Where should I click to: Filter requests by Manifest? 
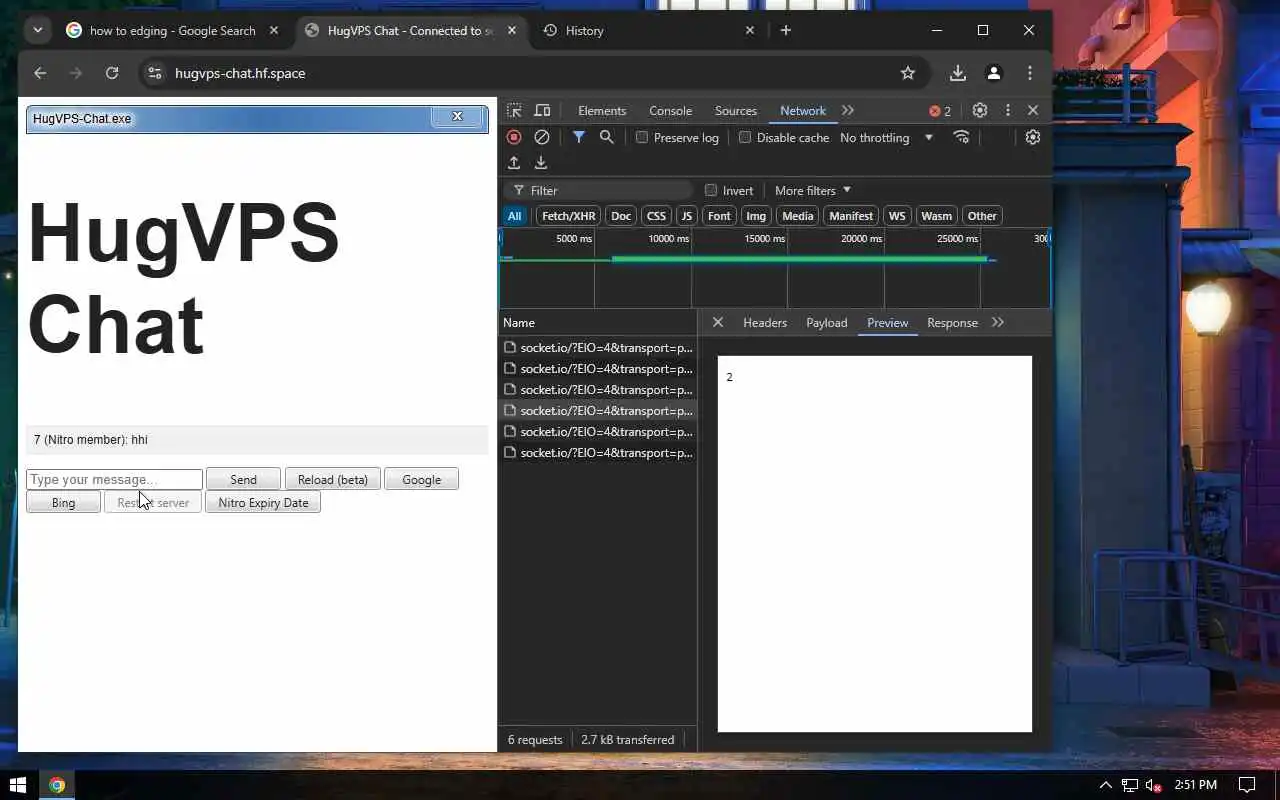coord(851,216)
